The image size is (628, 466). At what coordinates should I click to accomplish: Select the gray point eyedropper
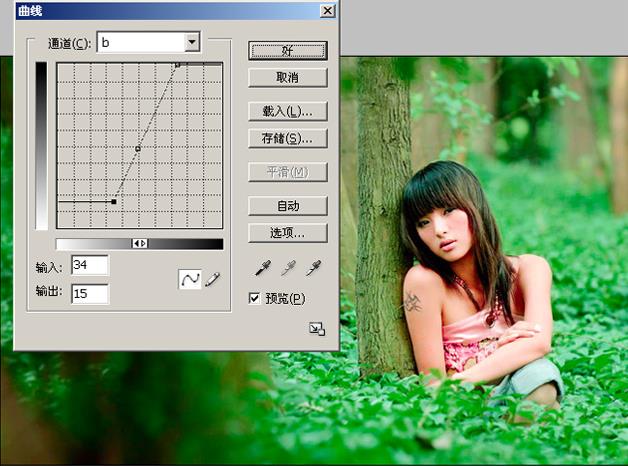pyautogui.click(x=288, y=268)
